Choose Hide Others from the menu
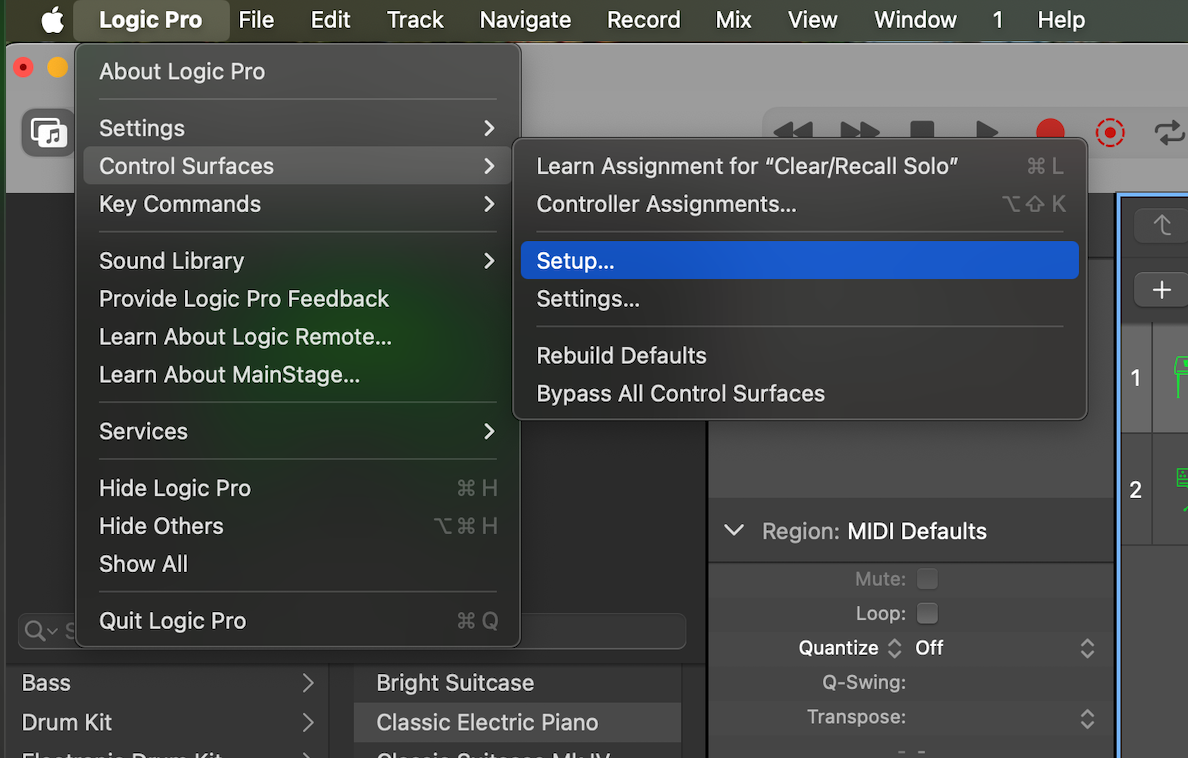 pos(298,526)
